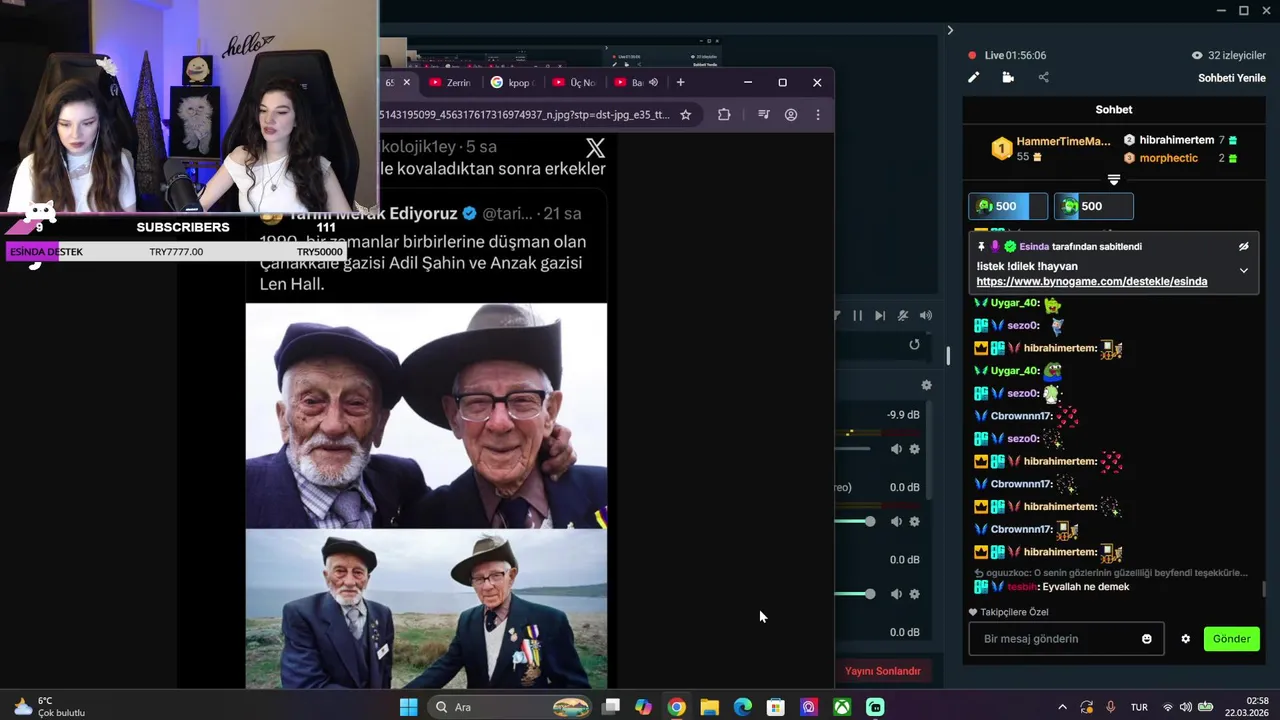Collapse the side panel with the top arrow chevron
The height and width of the screenshot is (720, 1280).
pos(950,30)
